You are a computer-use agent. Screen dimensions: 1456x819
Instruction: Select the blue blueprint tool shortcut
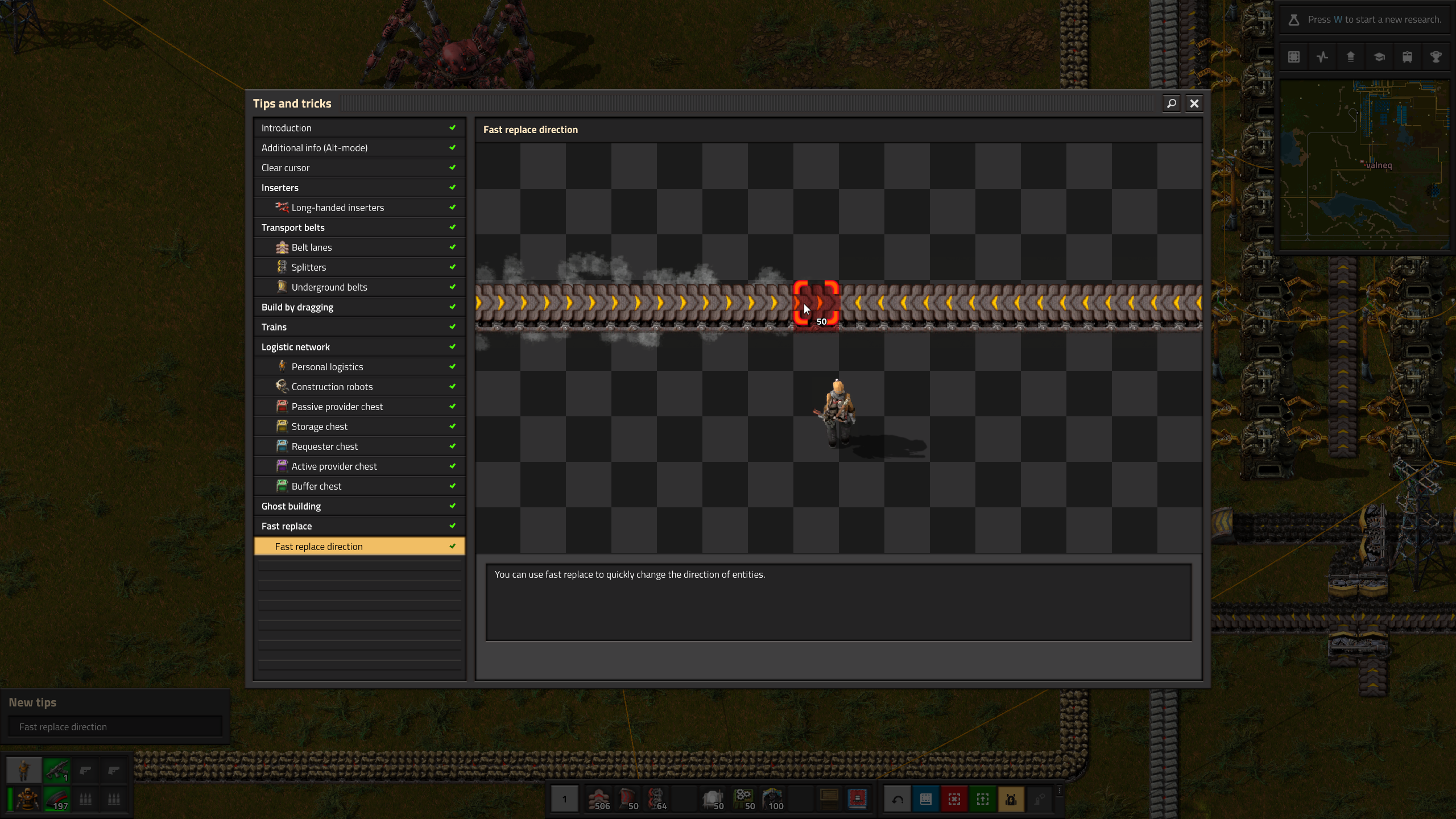[x=926, y=799]
